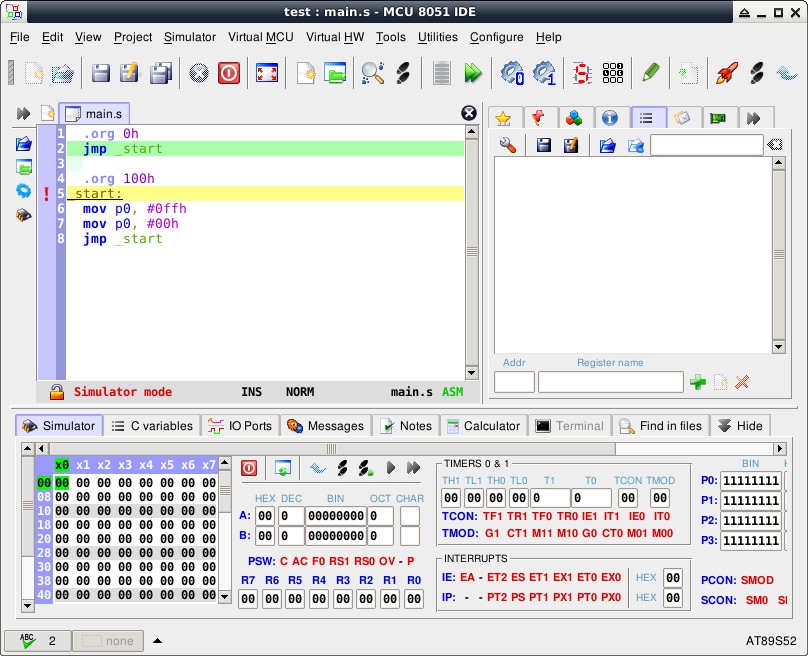
Task: Click the green double-arrow Run icon in toolbar
Action: pyautogui.click(x=473, y=73)
